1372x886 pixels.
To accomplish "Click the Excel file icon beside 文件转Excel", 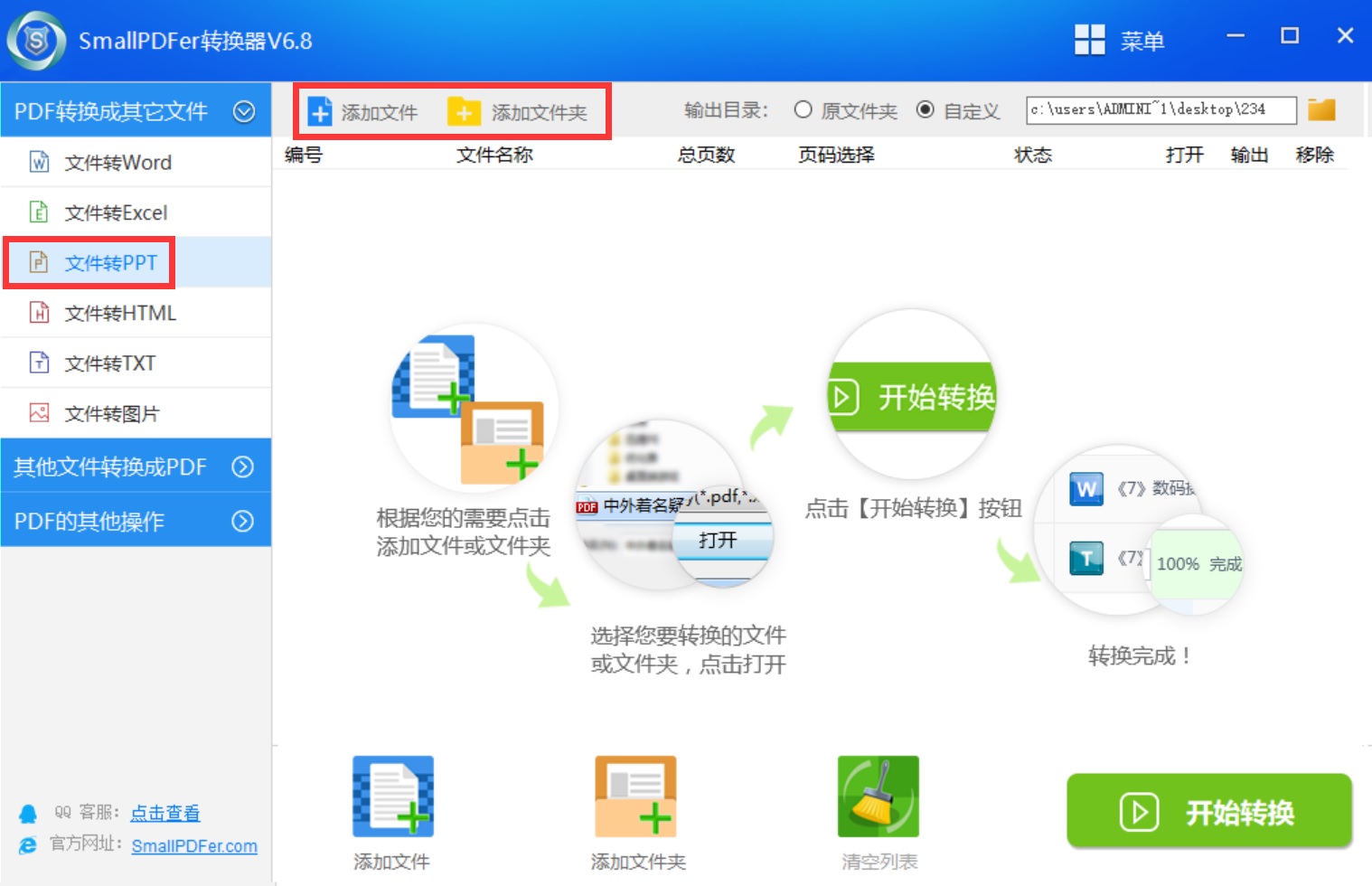I will pos(39,212).
